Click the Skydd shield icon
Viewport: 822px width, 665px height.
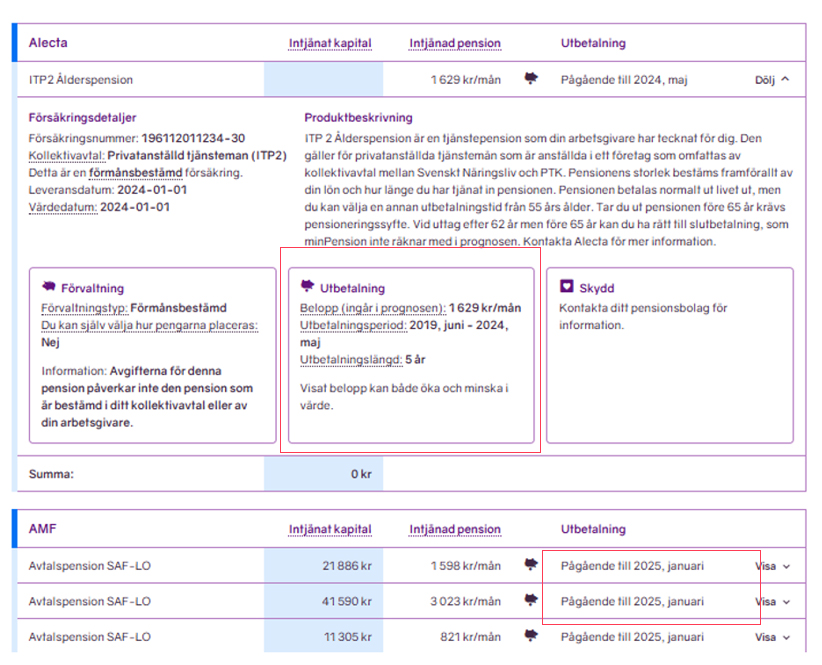[x=566, y=287]
